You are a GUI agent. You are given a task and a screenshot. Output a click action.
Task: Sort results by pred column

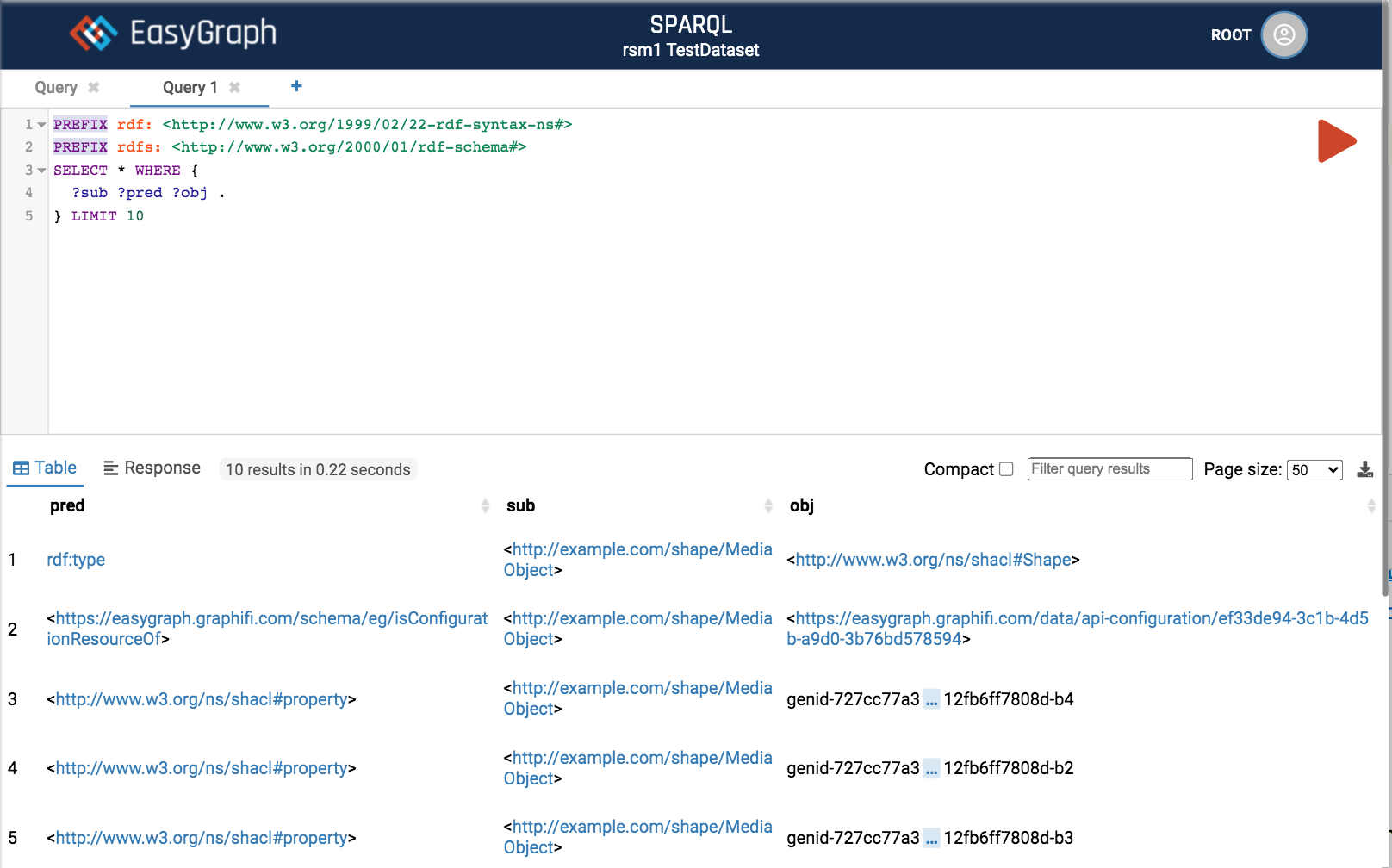click(x=485, y=505)
